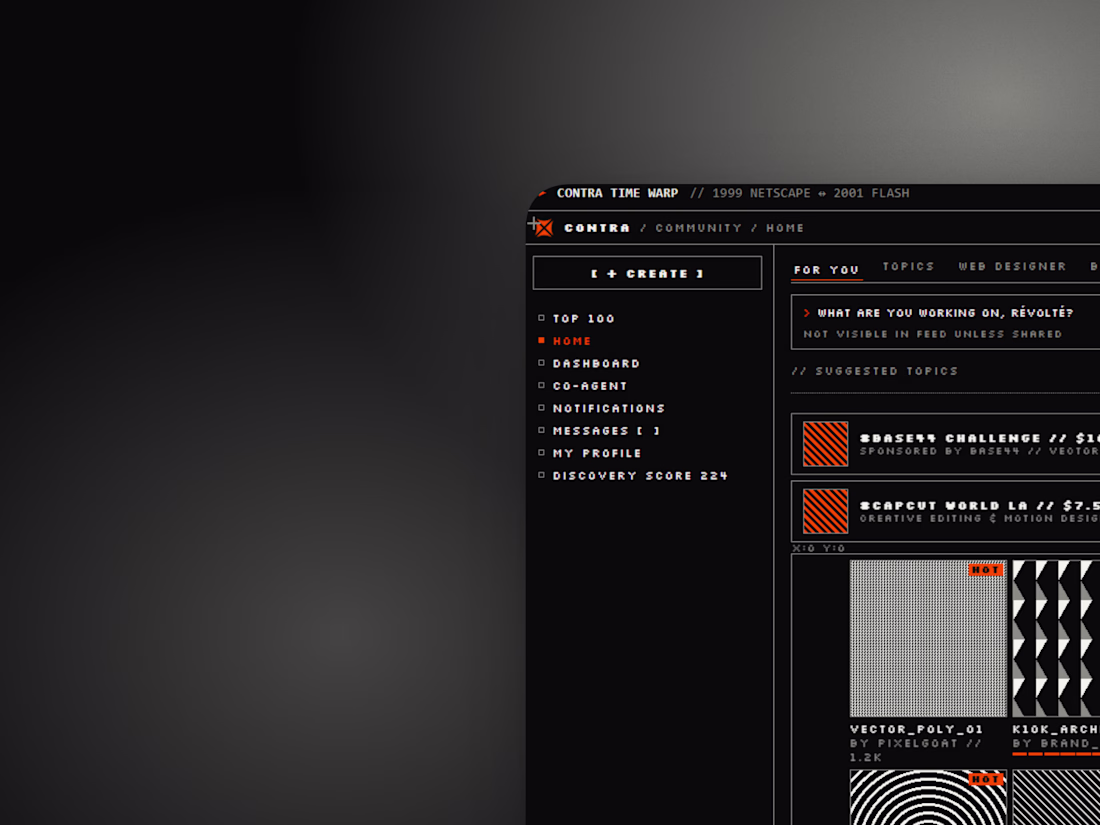Click the 'CONTRA TIME WARP' title text
1100x825 pixels.
coord(617,193)
